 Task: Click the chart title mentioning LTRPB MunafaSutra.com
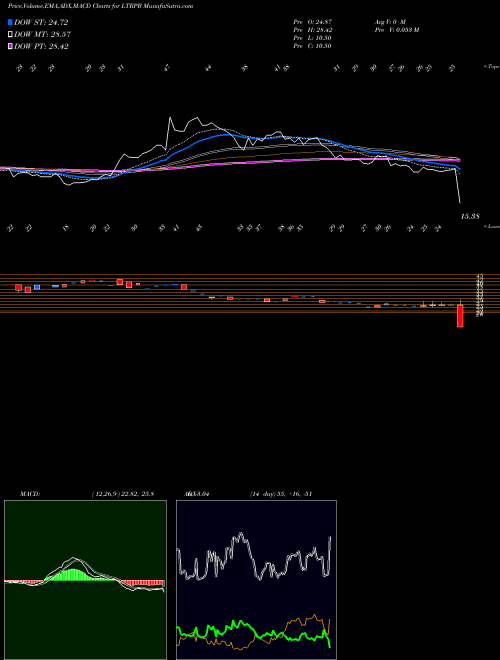coord(101,7)
